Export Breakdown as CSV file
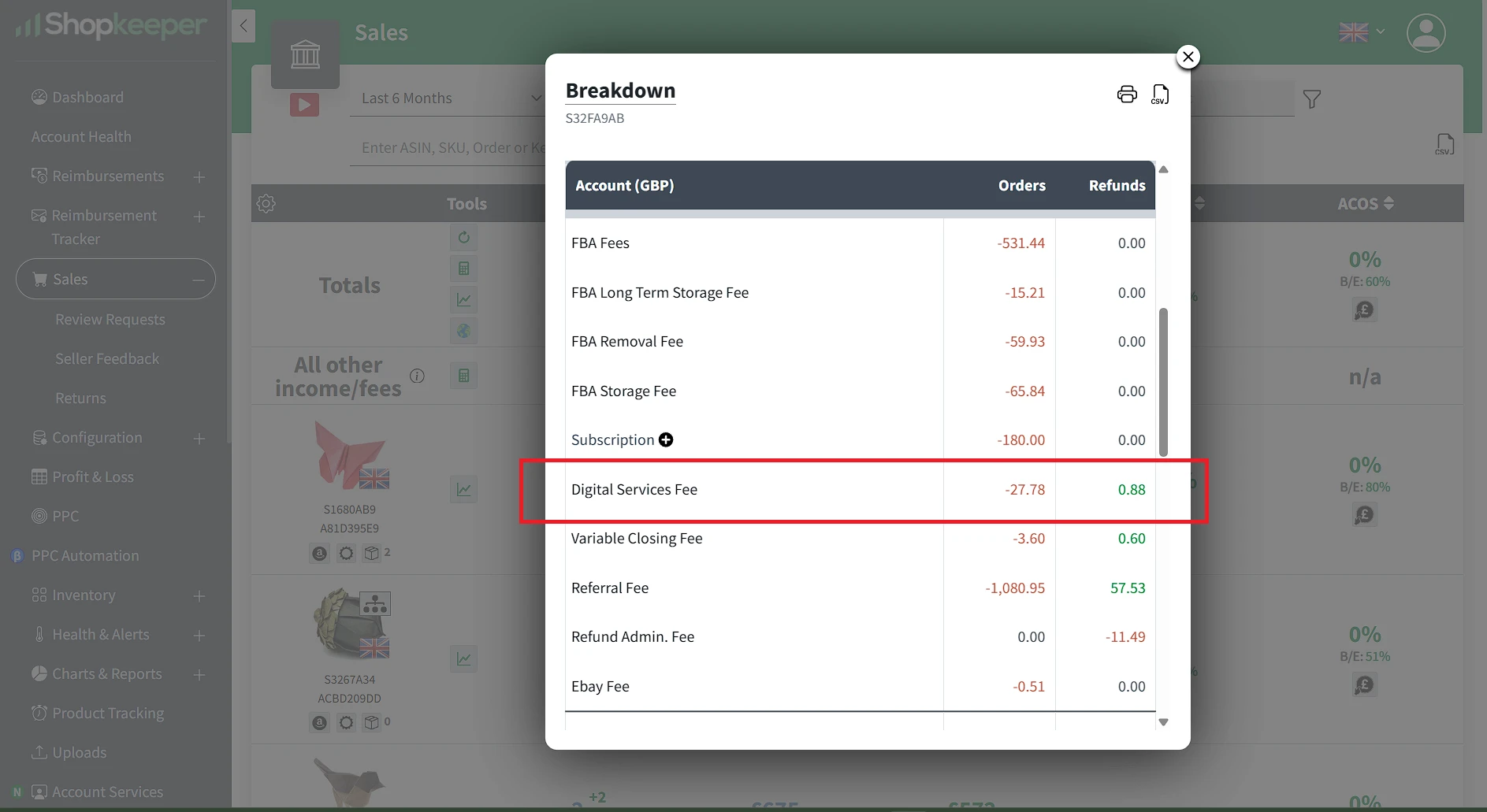Viewport: 1487px width, 812px height. coord(1160,95)
